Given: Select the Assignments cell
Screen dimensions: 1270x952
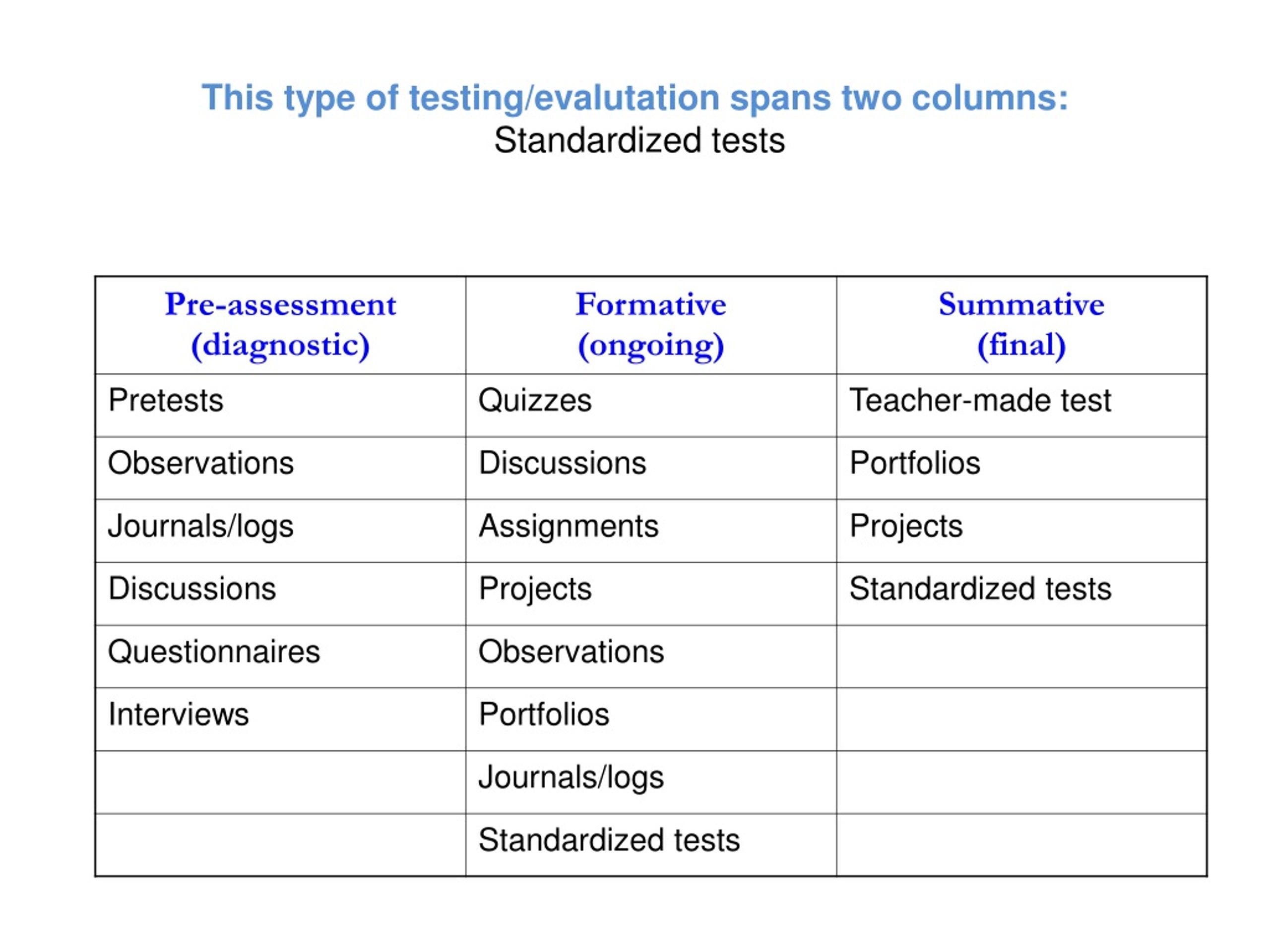Looking at the screenshot, I should point(651,531).
